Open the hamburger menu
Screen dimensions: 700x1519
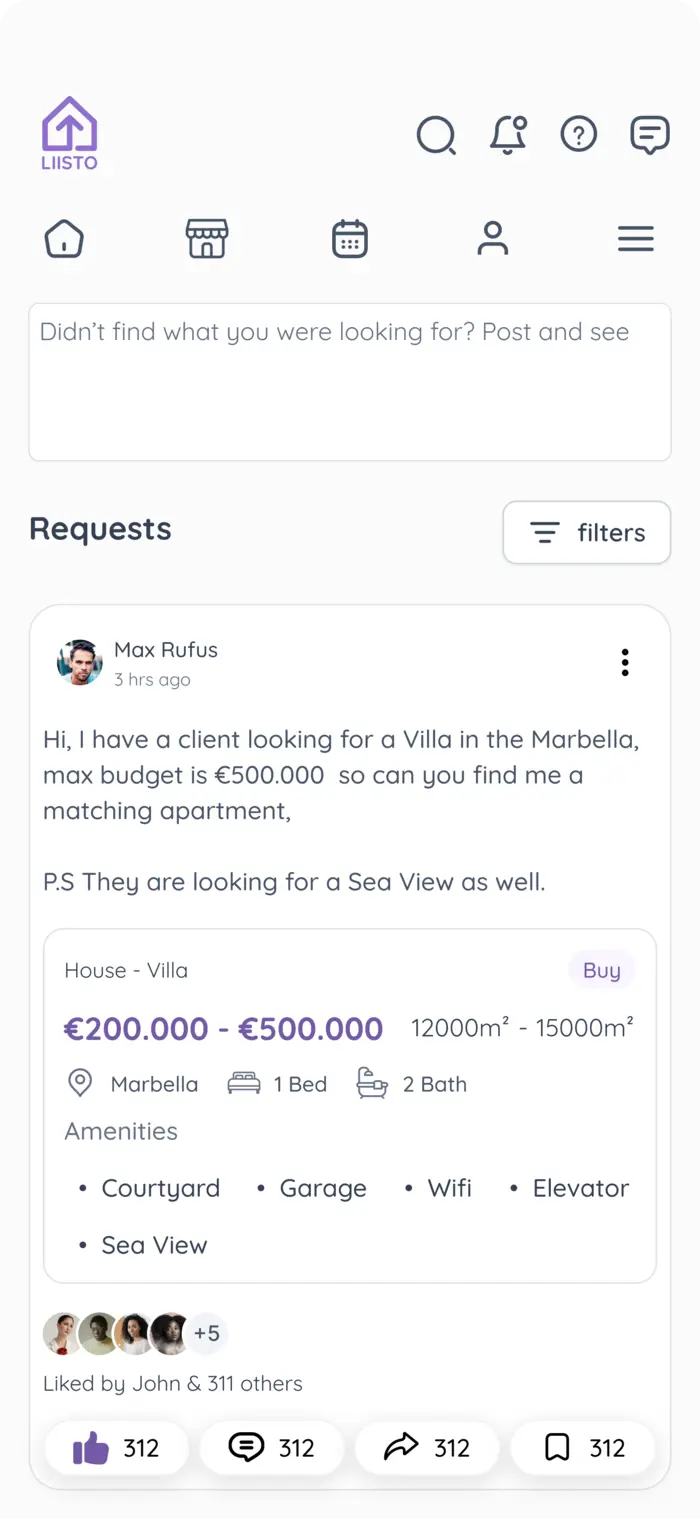(636, 239)
